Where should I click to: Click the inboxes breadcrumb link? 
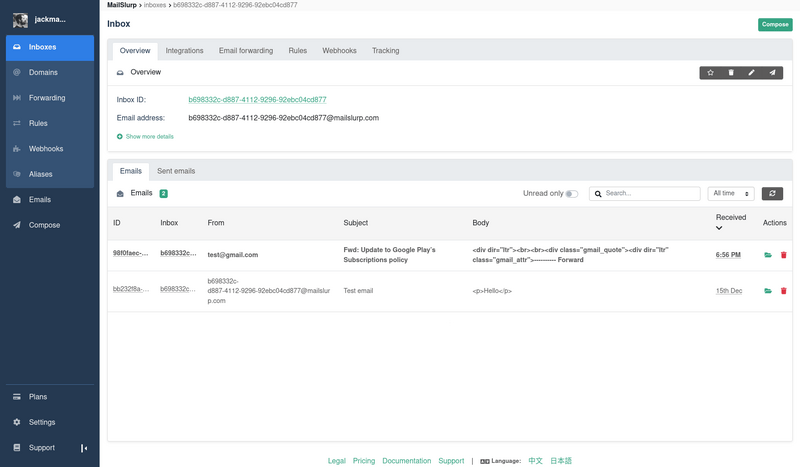pyautogui.click(x=155, y=5)
